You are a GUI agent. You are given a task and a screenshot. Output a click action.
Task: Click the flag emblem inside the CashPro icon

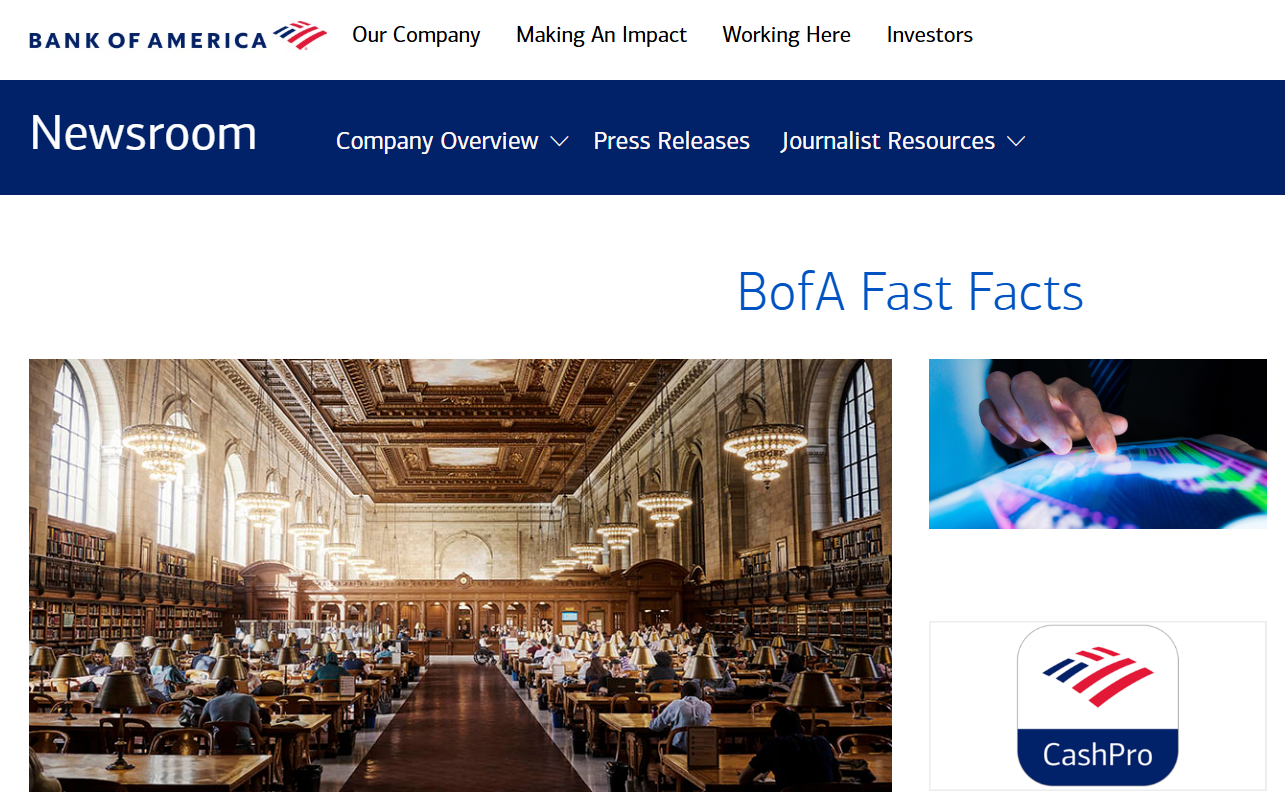(x=1096, y=676)
